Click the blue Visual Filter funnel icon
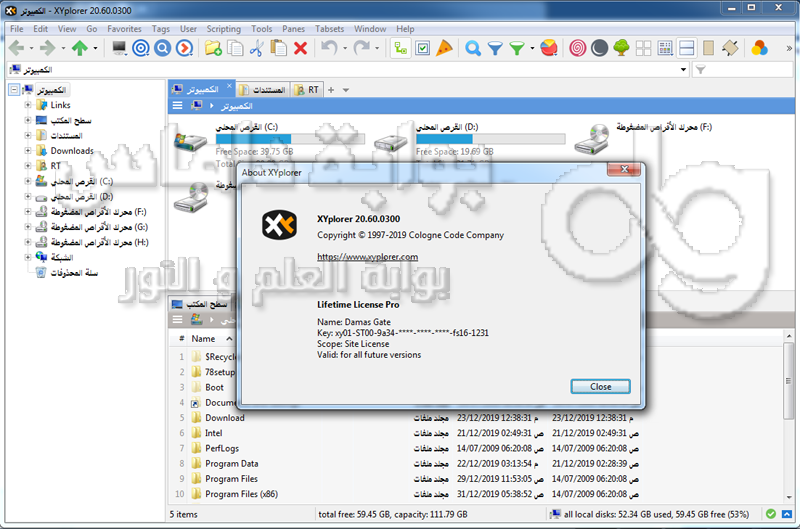 click(495, 48)
